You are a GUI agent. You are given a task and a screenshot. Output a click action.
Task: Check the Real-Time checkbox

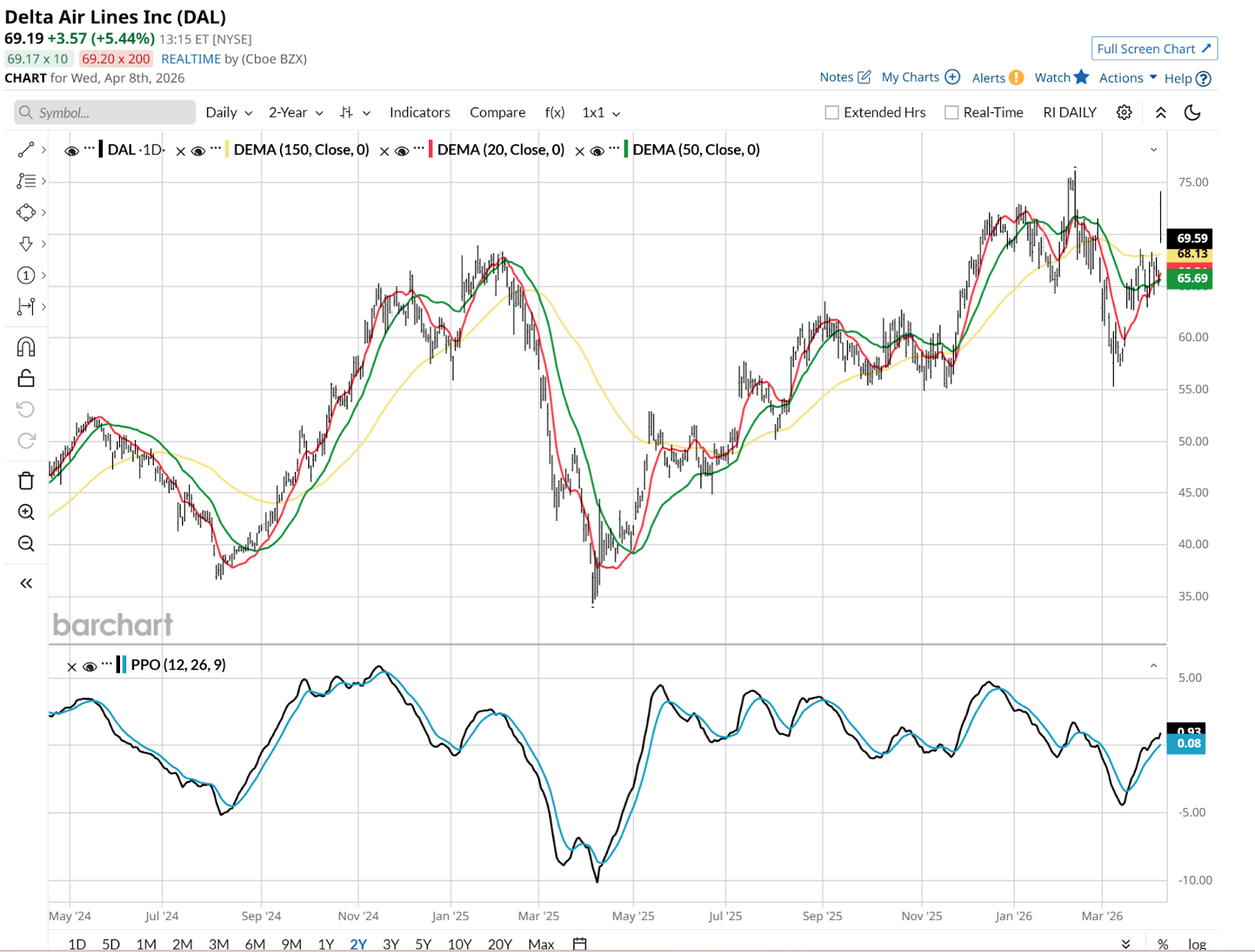(x=951, y=112)
